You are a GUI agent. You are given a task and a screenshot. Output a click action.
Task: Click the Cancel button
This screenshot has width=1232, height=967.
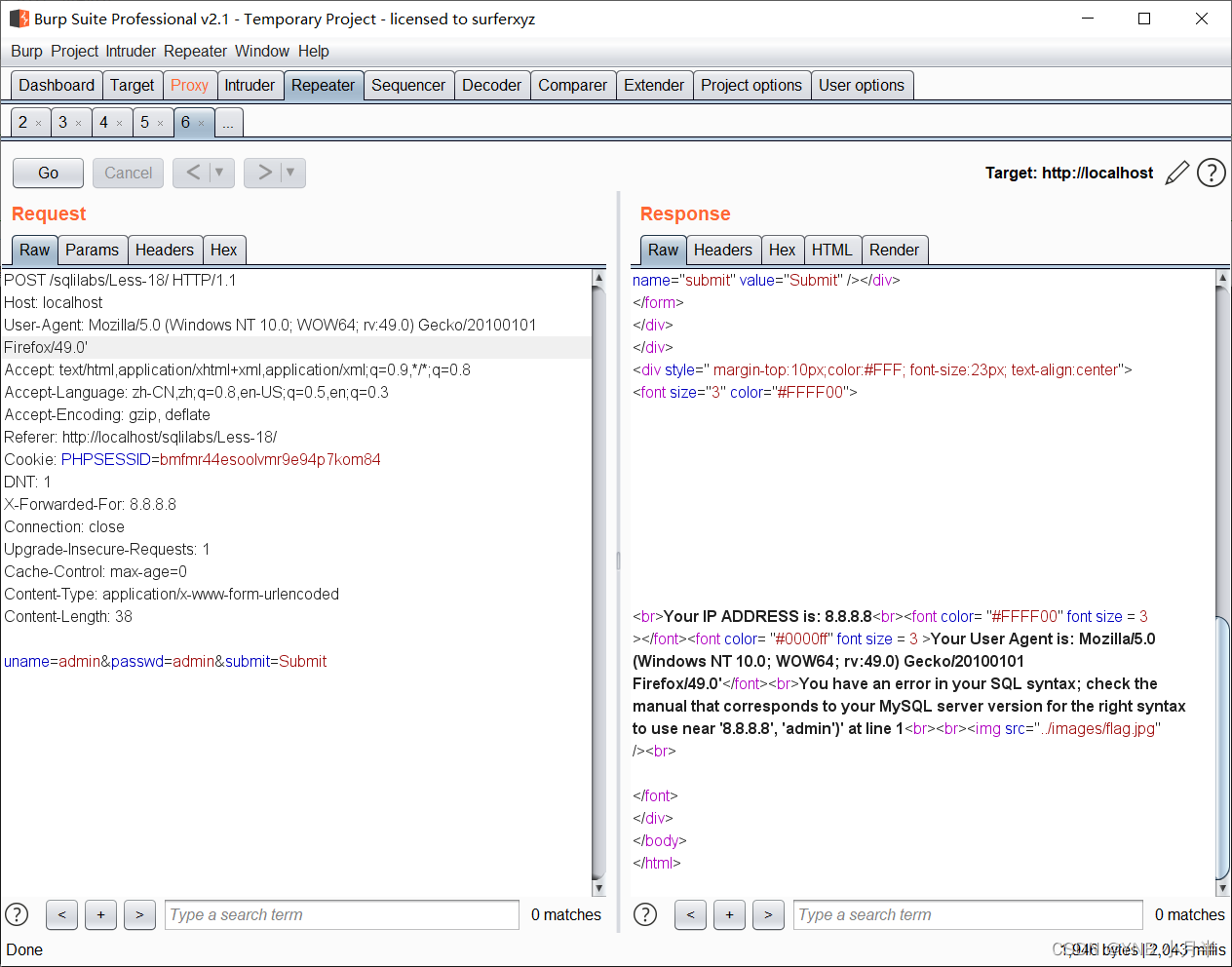(128, 173)
